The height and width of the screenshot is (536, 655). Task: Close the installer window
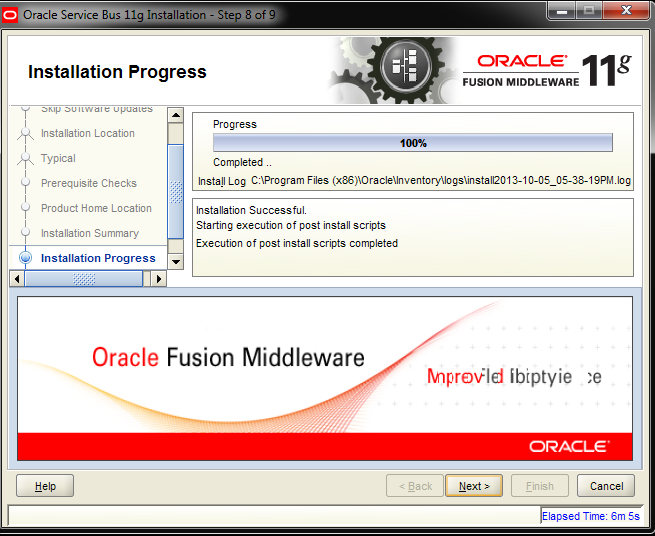click(x=626, y=10)
